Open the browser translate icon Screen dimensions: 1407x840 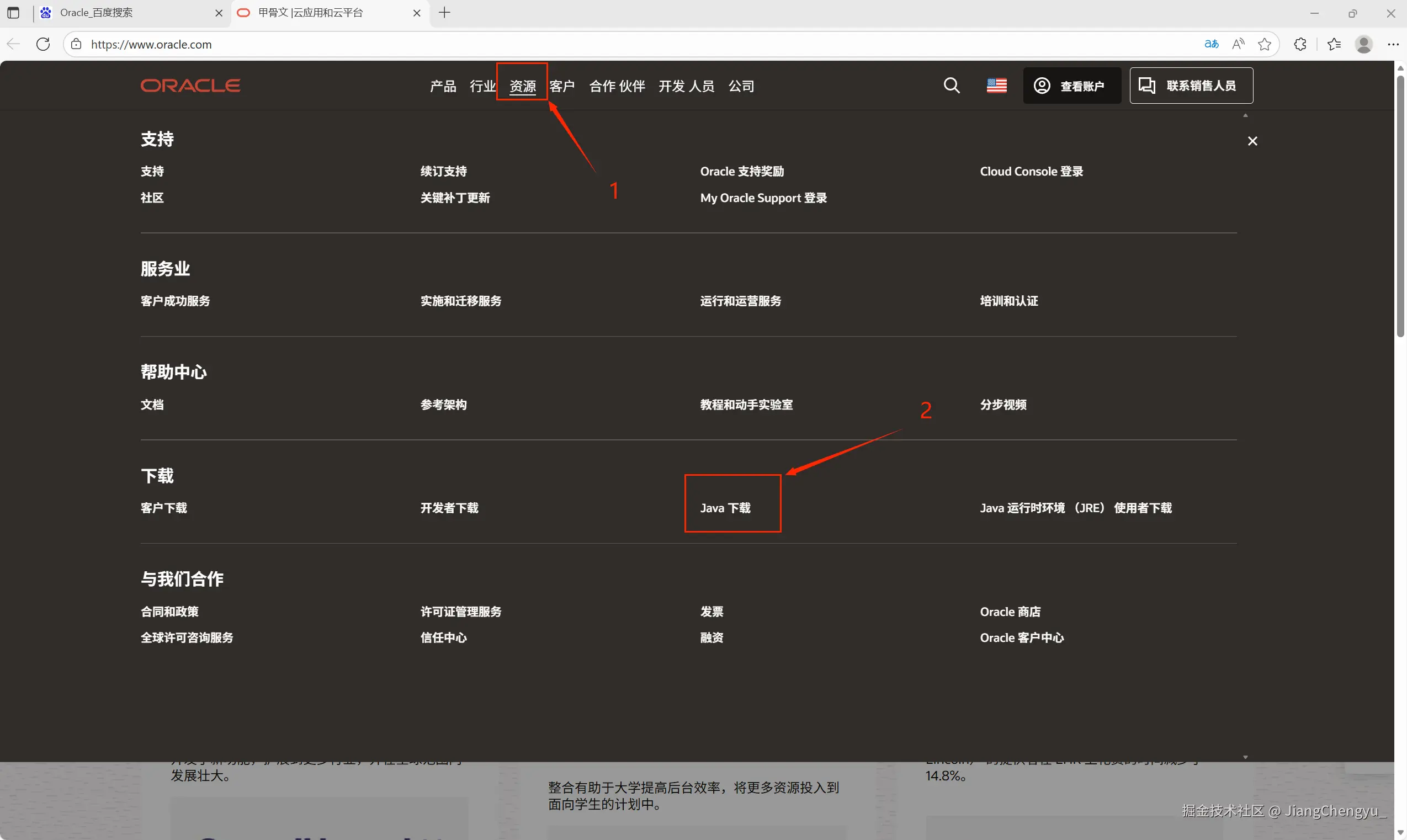(1211, 44)
